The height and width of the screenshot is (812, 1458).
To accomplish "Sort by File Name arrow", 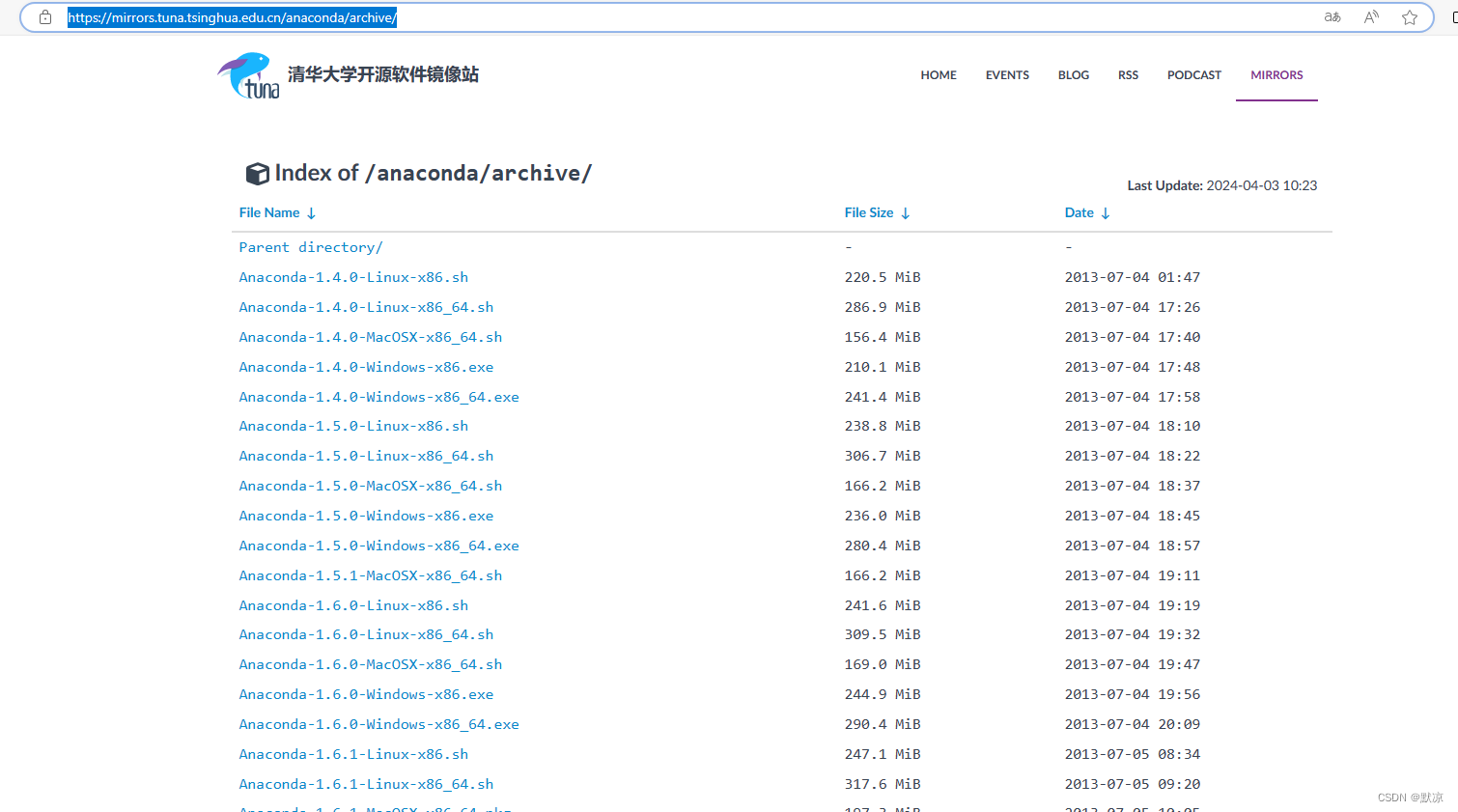I will [311, 213].
